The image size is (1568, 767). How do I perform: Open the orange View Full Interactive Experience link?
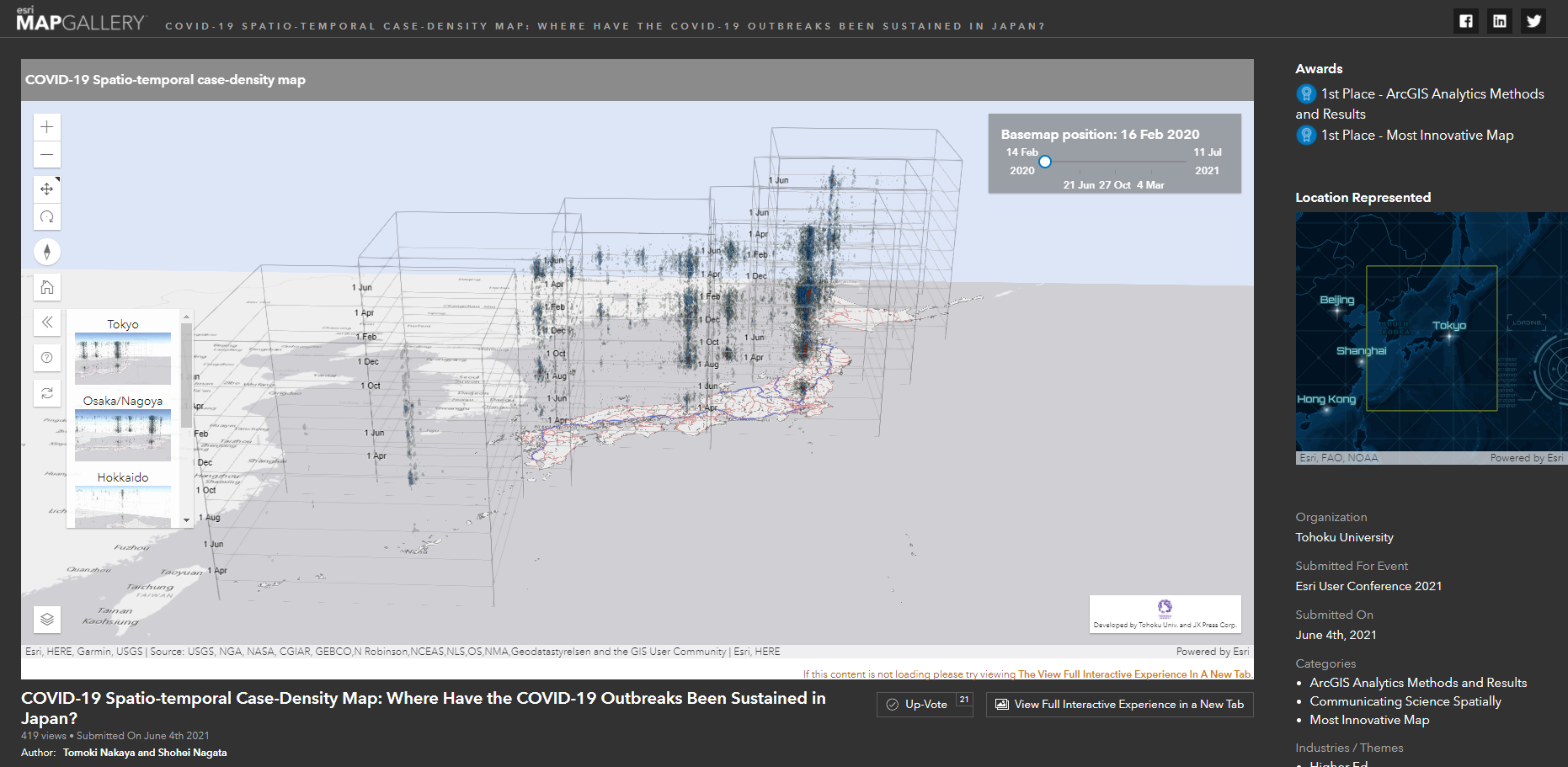pyautogui.click(x=1134, y=674)
